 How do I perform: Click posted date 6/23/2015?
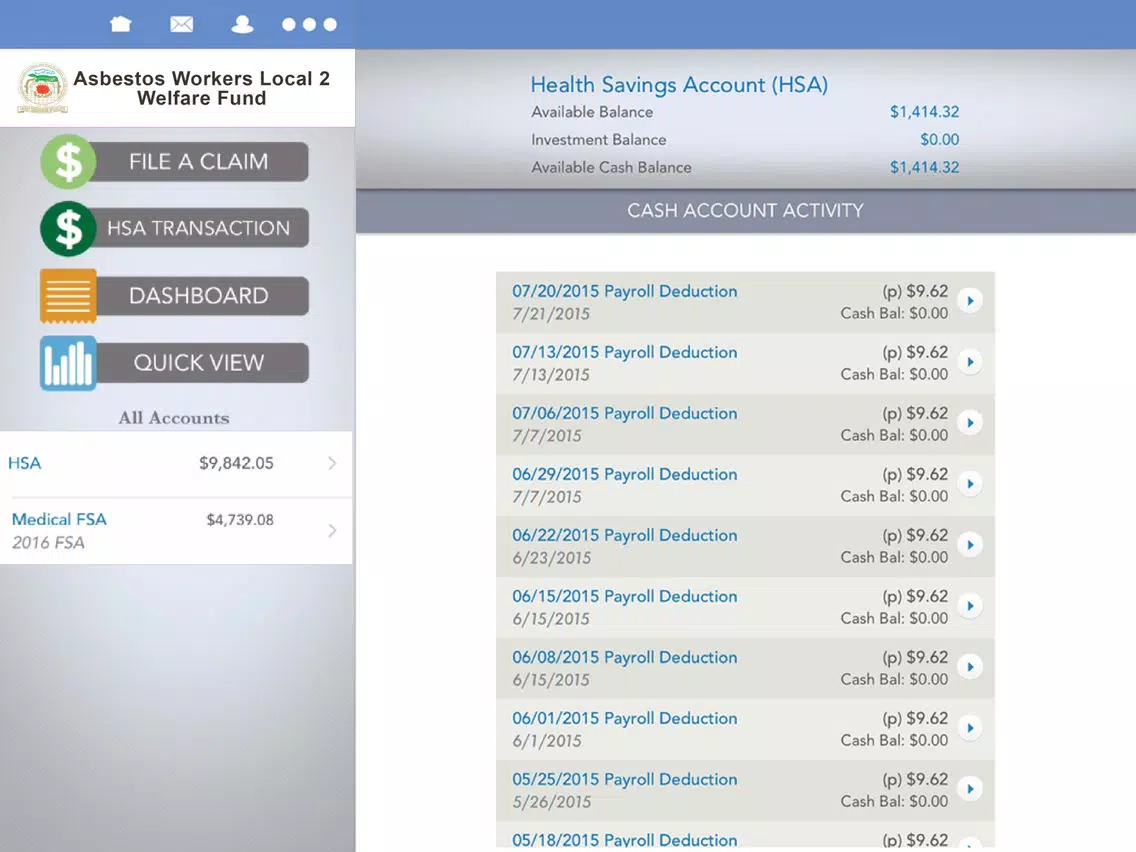coord(551,558)
